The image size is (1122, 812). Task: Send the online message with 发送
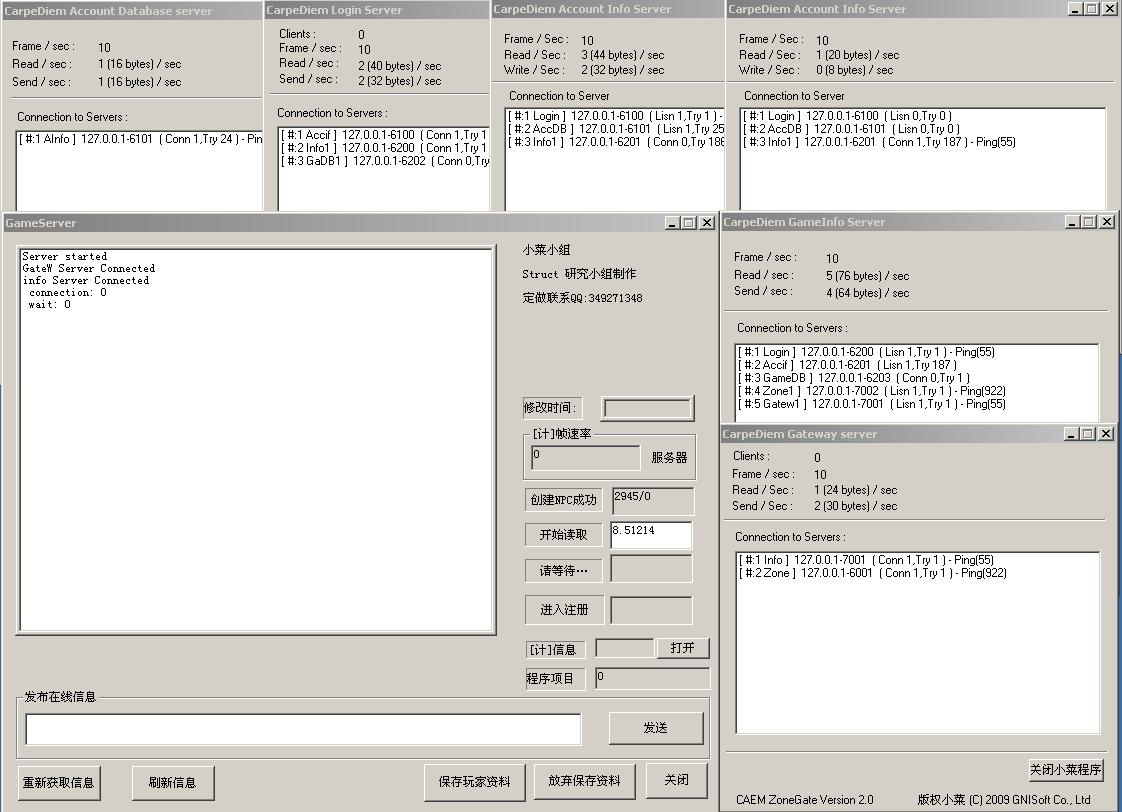[x=655, y=728]
